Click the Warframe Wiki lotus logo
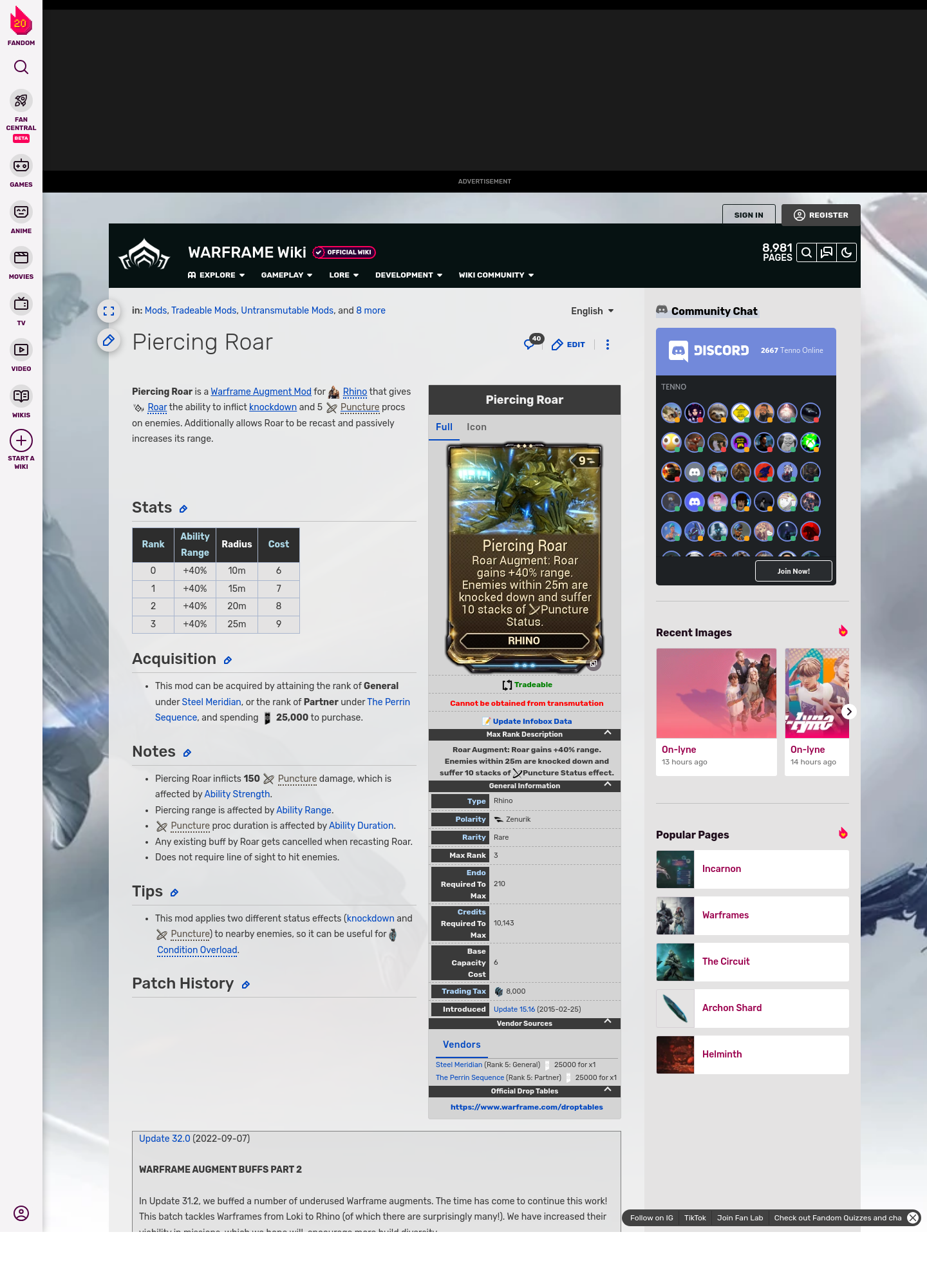Viewport: 927px width, 1288px height. tap(144, 254)
